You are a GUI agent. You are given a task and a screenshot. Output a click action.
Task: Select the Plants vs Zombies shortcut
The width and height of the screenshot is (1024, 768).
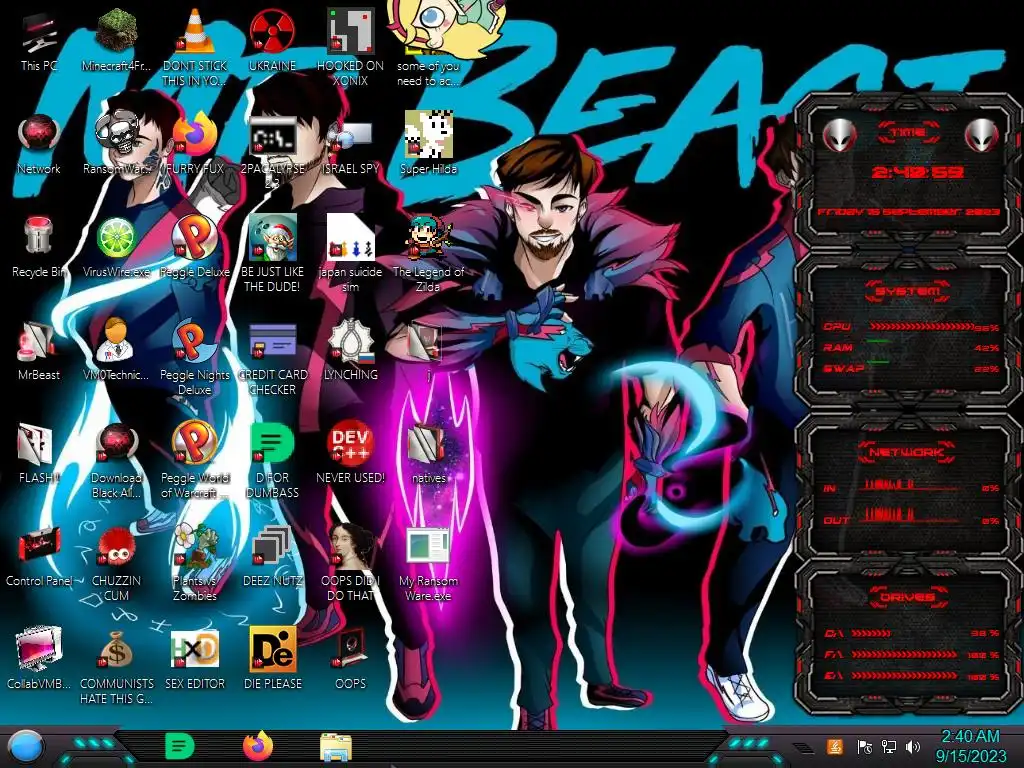[x=195, y=564]
